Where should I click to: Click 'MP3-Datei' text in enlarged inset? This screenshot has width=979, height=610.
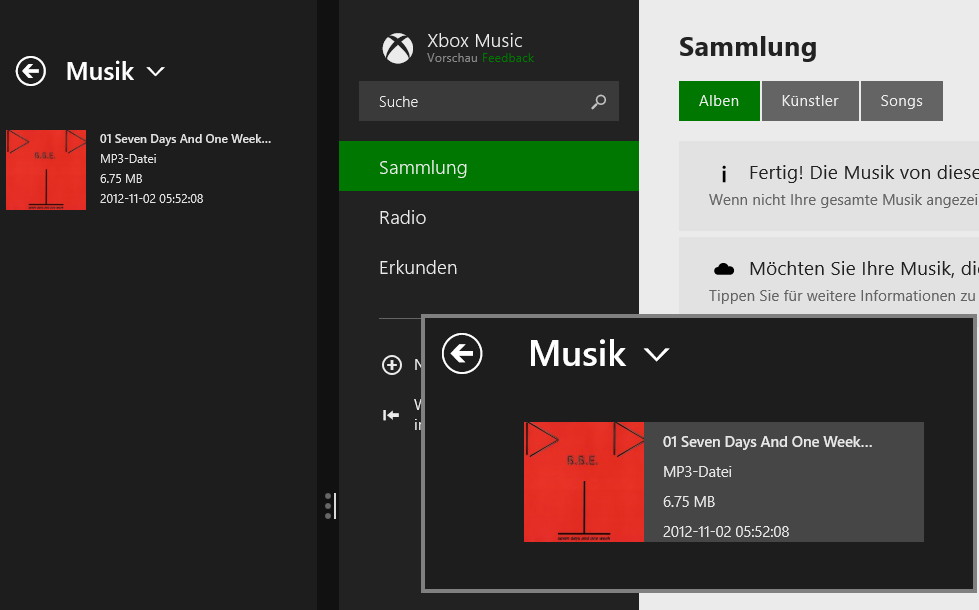(x=697, y=472)
